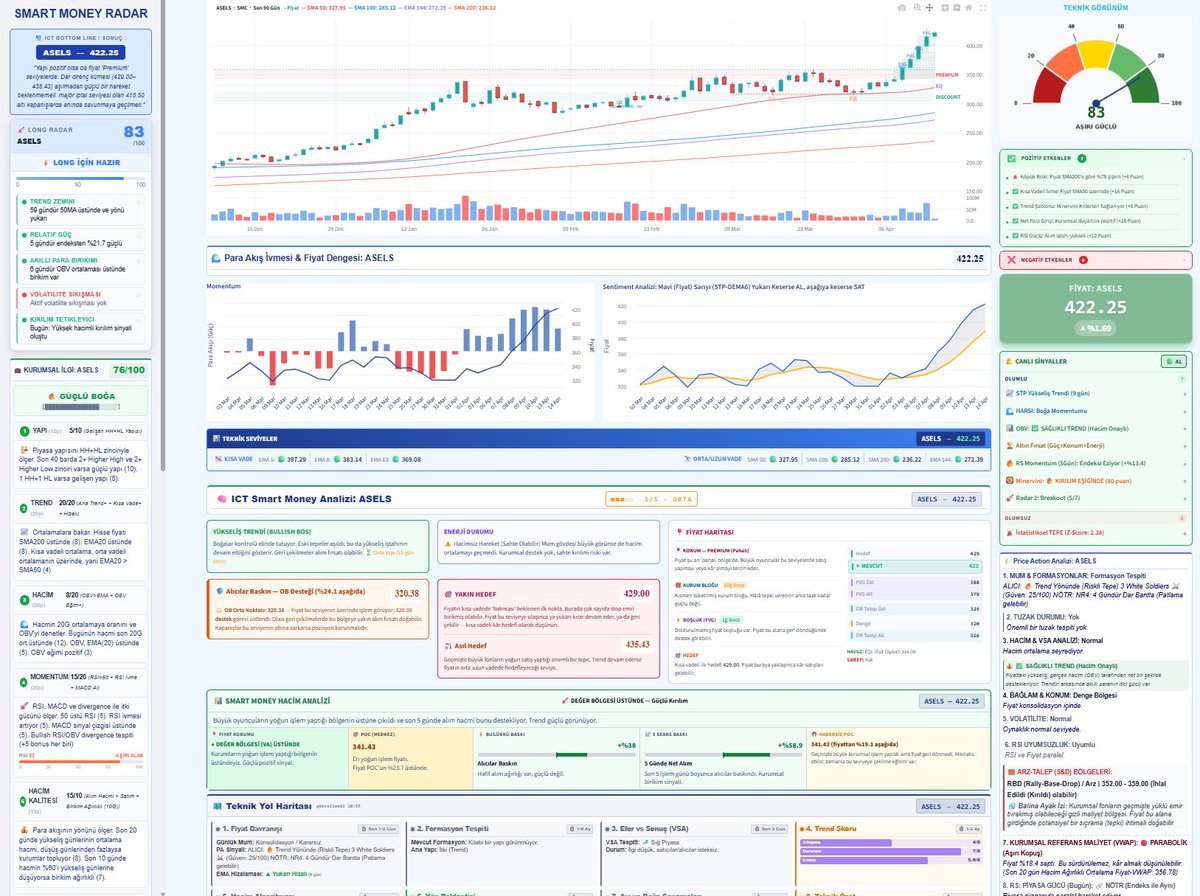
Task: Click the ICT Smart Money brain icon
Action: 222,498
